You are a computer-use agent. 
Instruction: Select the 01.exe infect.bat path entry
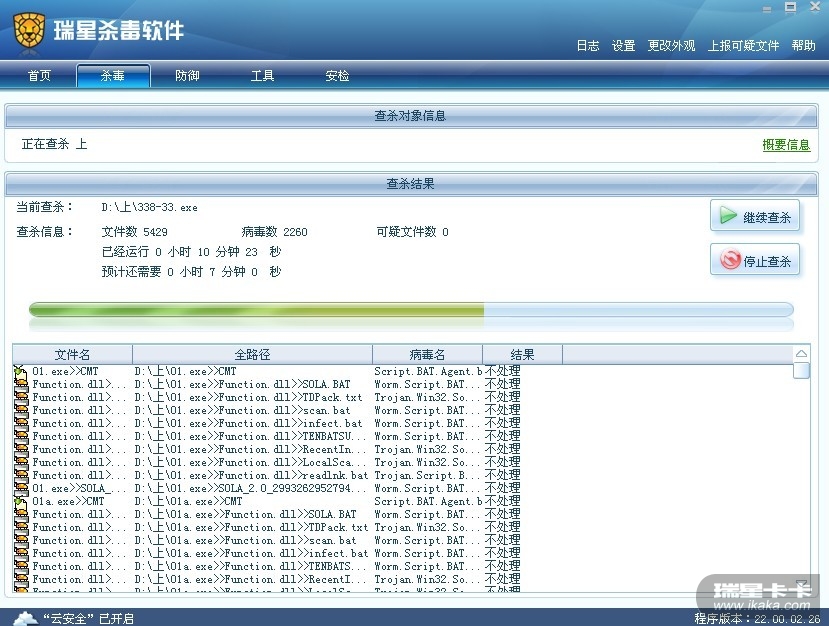(x=248, y=423)
